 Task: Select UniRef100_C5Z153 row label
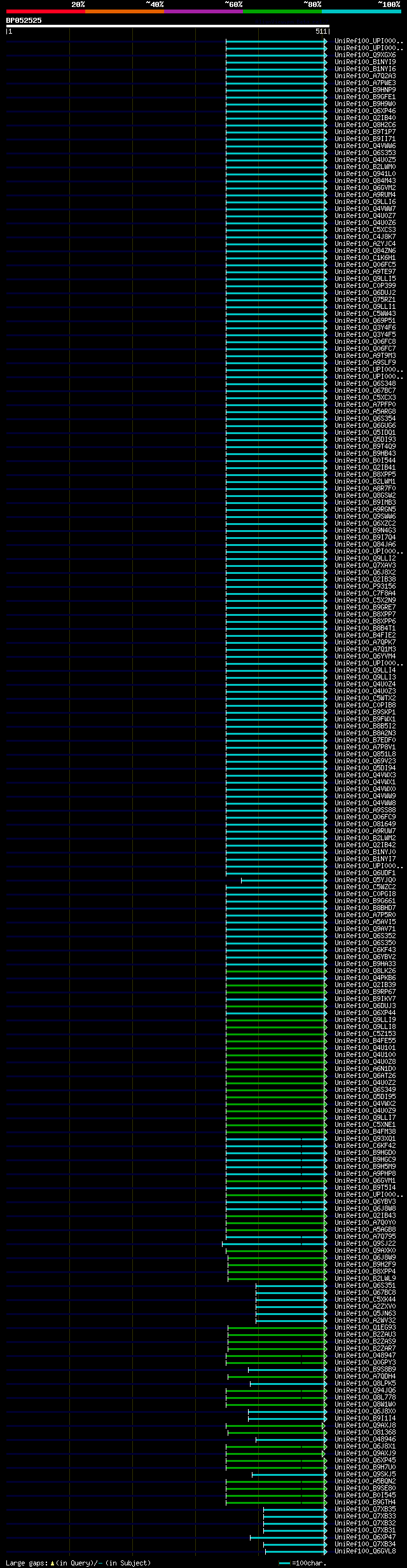click(x=365, y=1034)
